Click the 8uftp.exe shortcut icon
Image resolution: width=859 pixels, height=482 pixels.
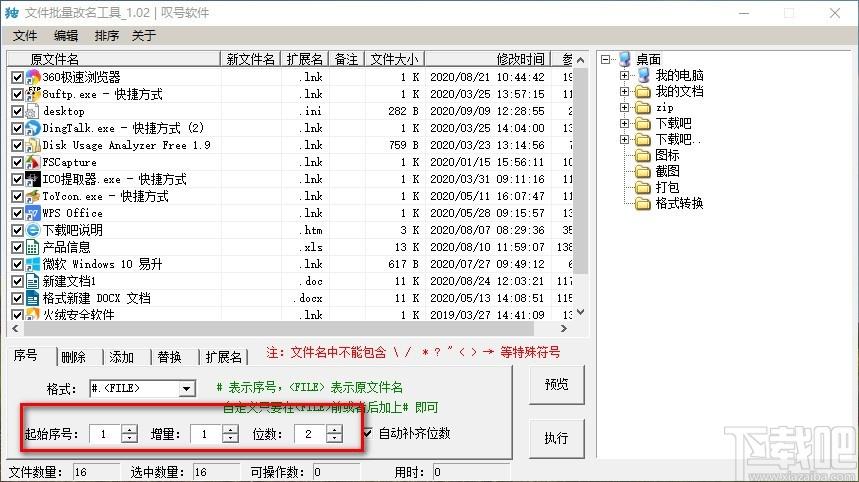click(33, 94)
